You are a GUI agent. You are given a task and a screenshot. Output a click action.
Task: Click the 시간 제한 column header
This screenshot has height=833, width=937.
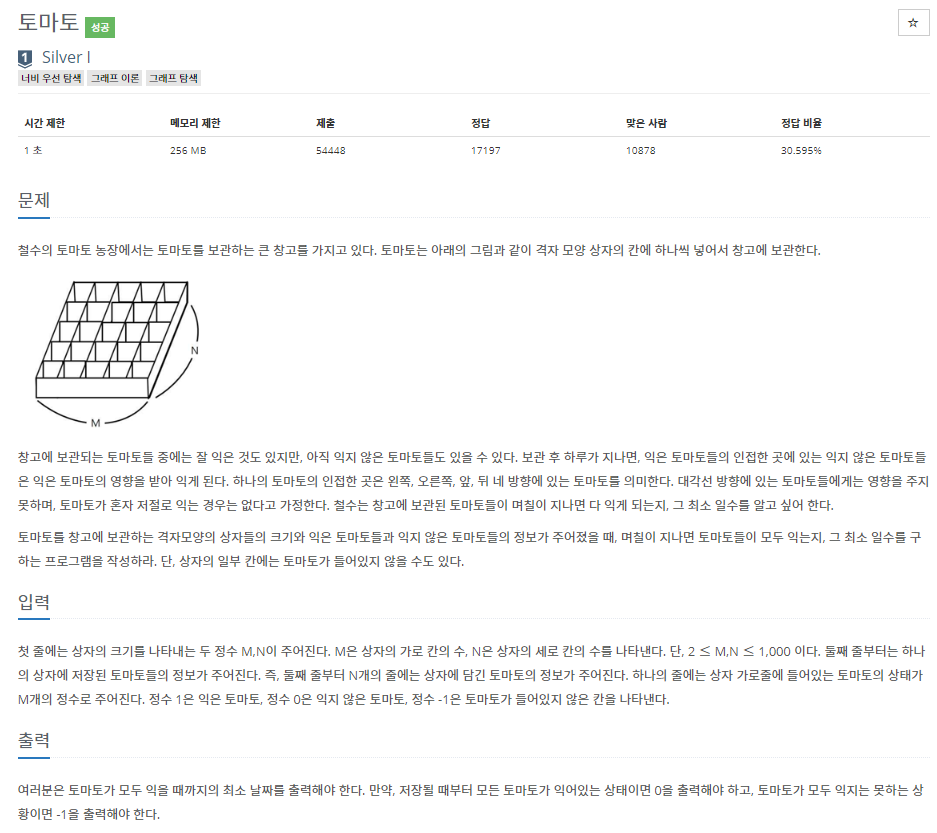(x=44, y=123)
